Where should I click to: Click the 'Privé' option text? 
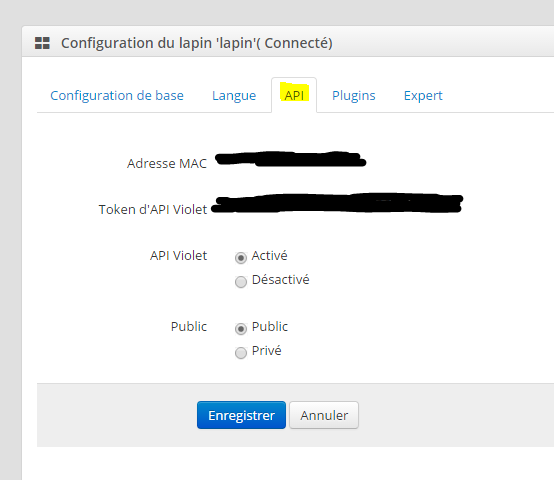coord(267,351)
